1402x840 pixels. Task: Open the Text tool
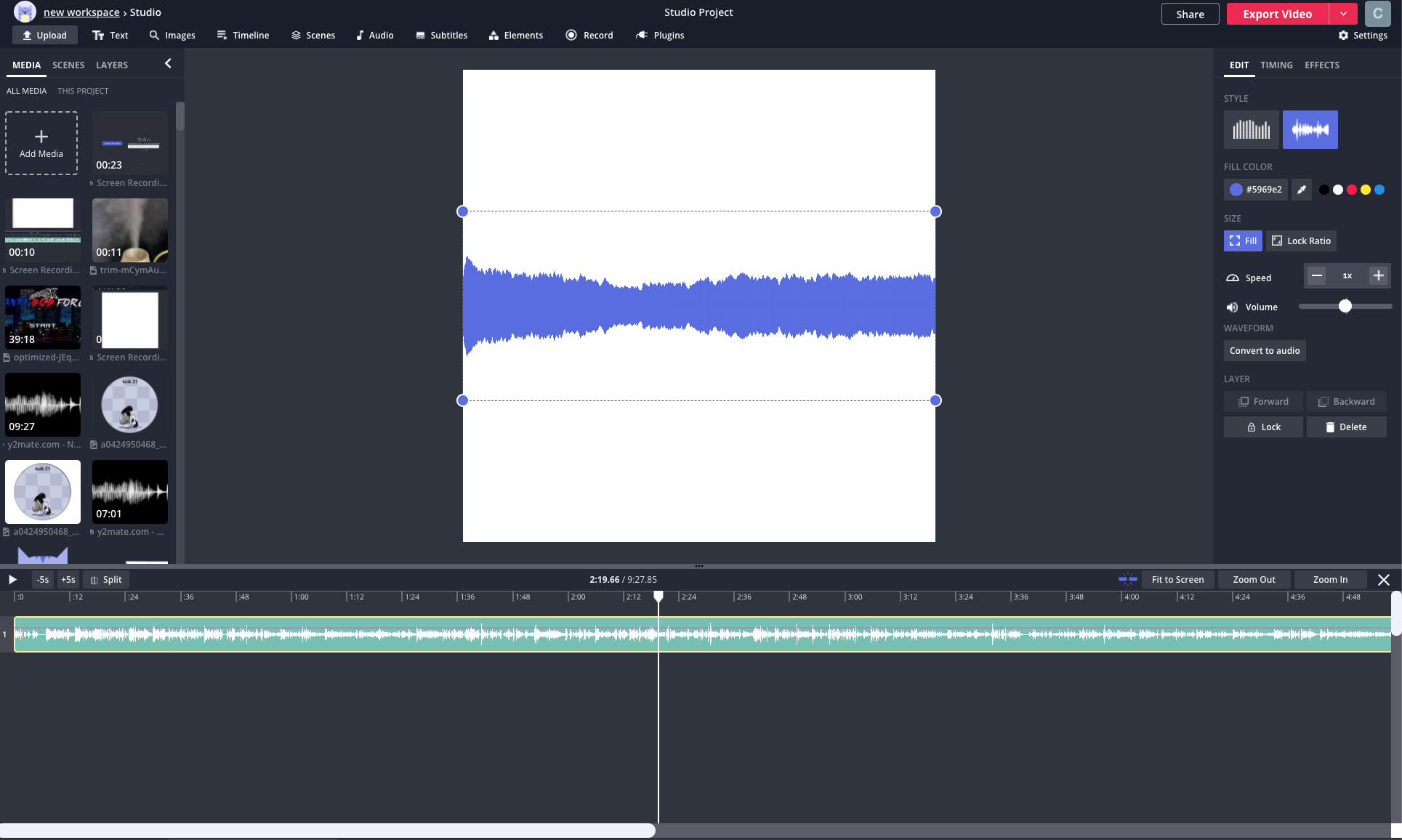pos(110,35)
